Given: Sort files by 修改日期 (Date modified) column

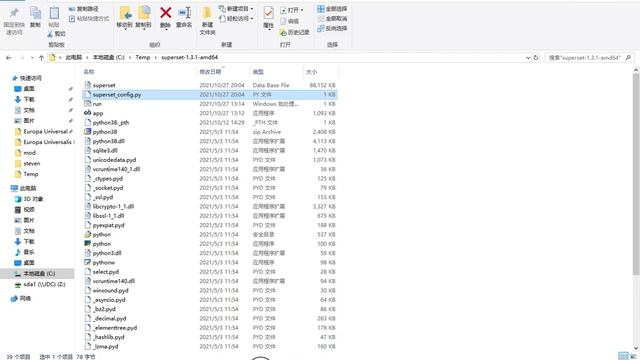Looking at the screenshot, I should (210, 72).
